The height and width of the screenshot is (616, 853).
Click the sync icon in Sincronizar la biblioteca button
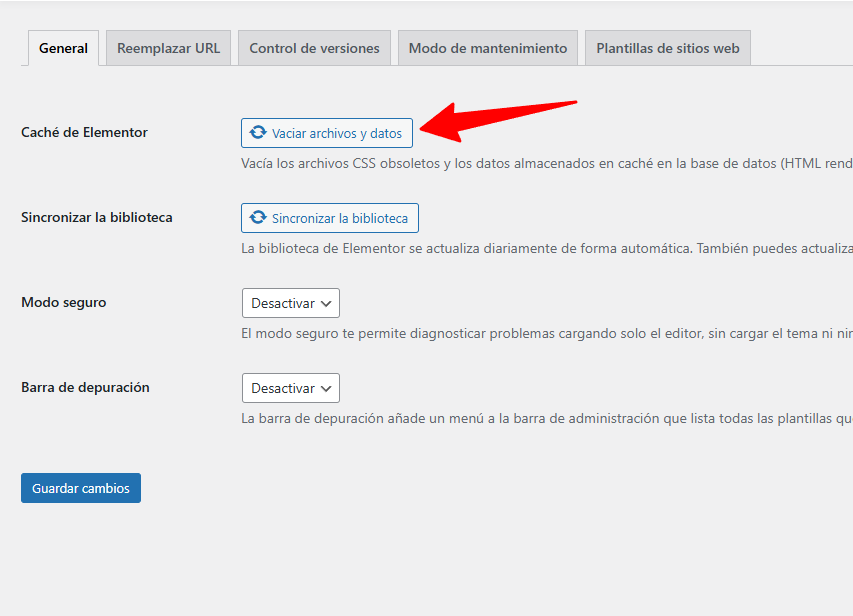pos(258,218)
